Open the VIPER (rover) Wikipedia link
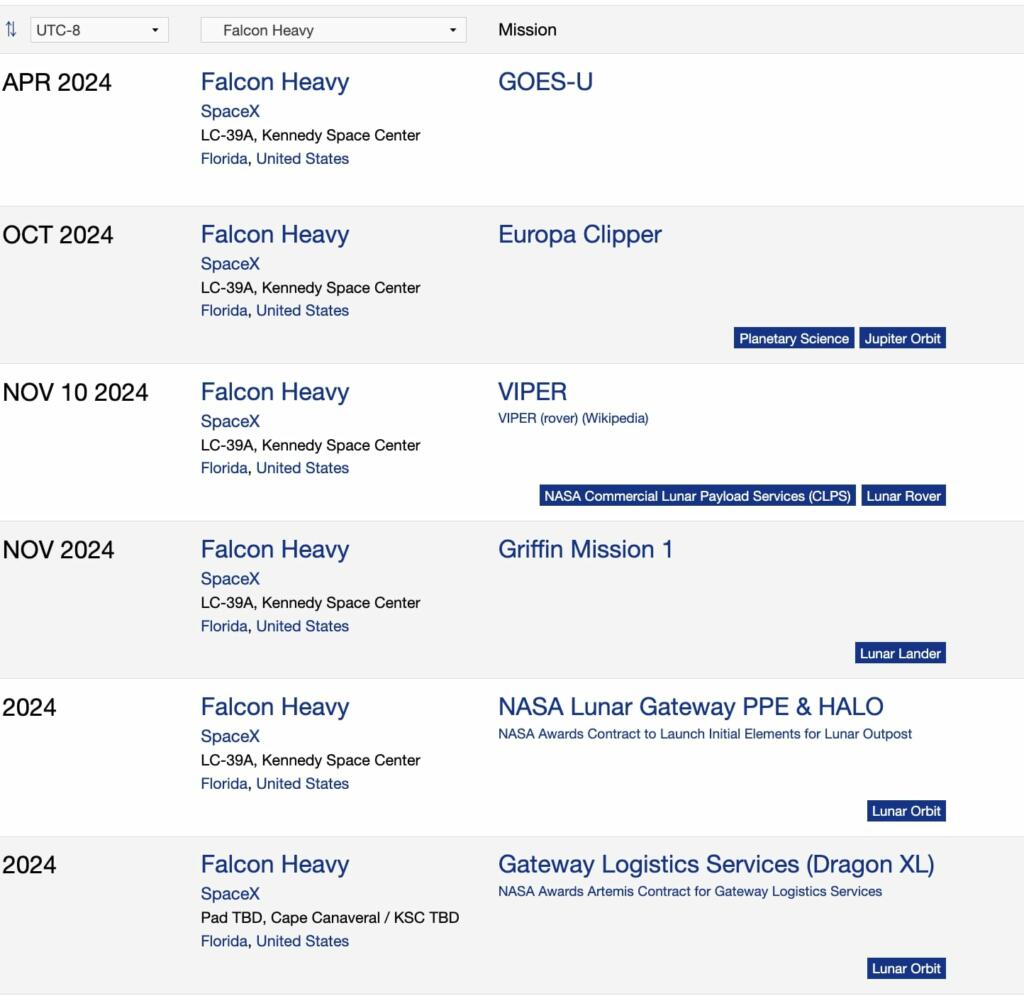1024x996 pixels. coord(573,418)
